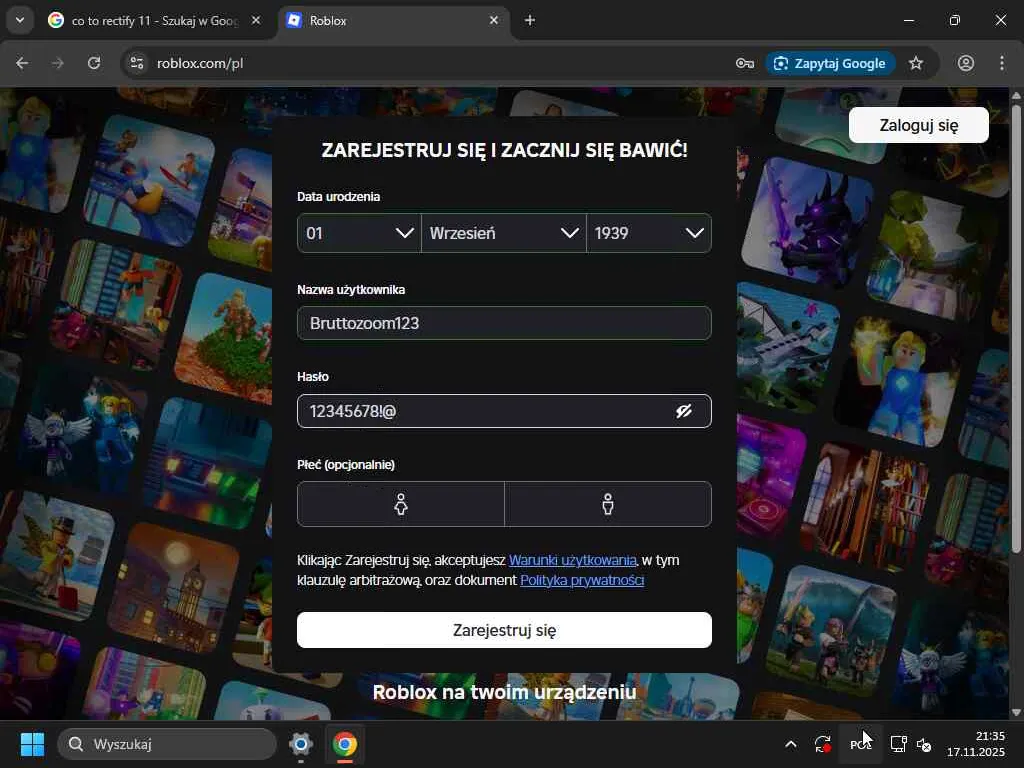Viewport: 1024px width, 768px height.
Task: Open the saved passwords key icon
Action: 744,63
